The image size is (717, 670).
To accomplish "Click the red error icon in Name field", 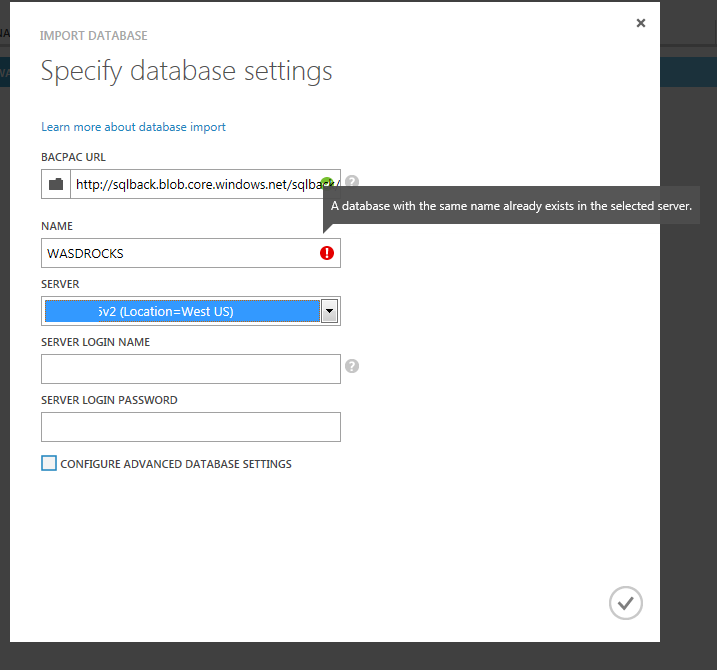I will tap(327, 253).
